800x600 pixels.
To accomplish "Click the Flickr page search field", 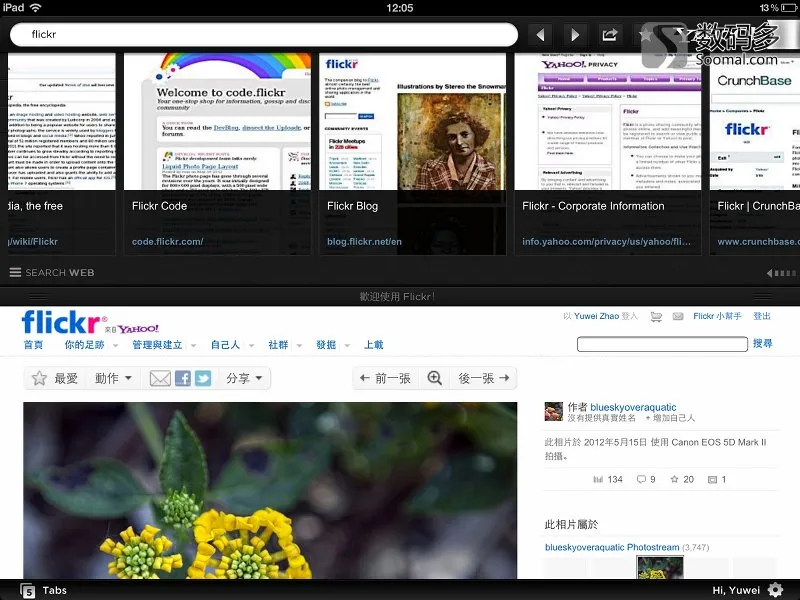I will (x=662, y=344).
